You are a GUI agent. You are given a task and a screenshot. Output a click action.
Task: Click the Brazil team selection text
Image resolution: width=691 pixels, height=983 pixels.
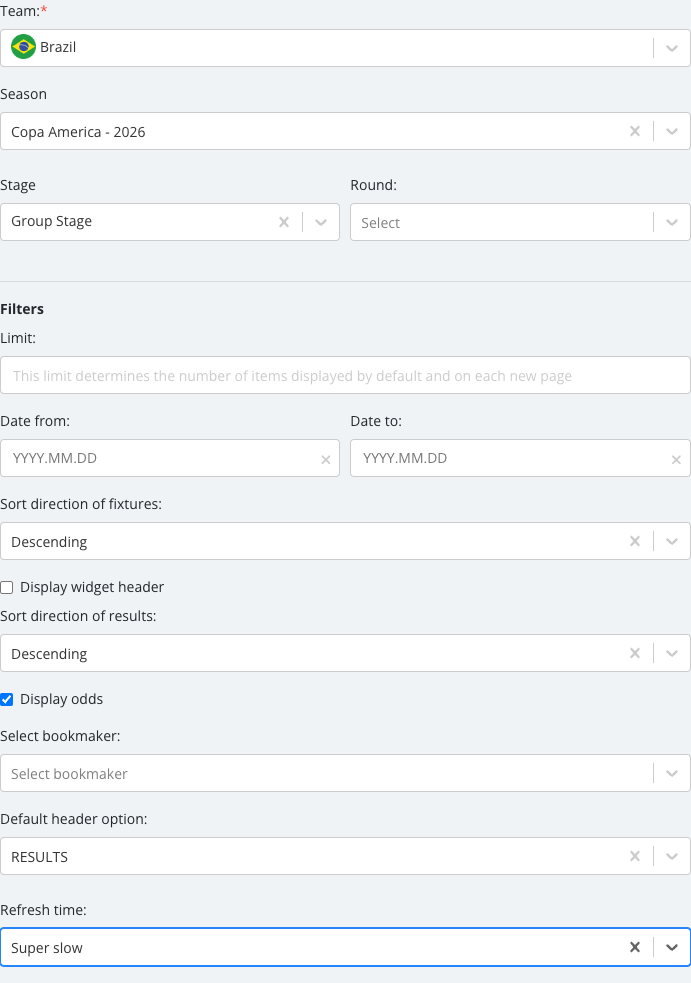tap(58, 47)
